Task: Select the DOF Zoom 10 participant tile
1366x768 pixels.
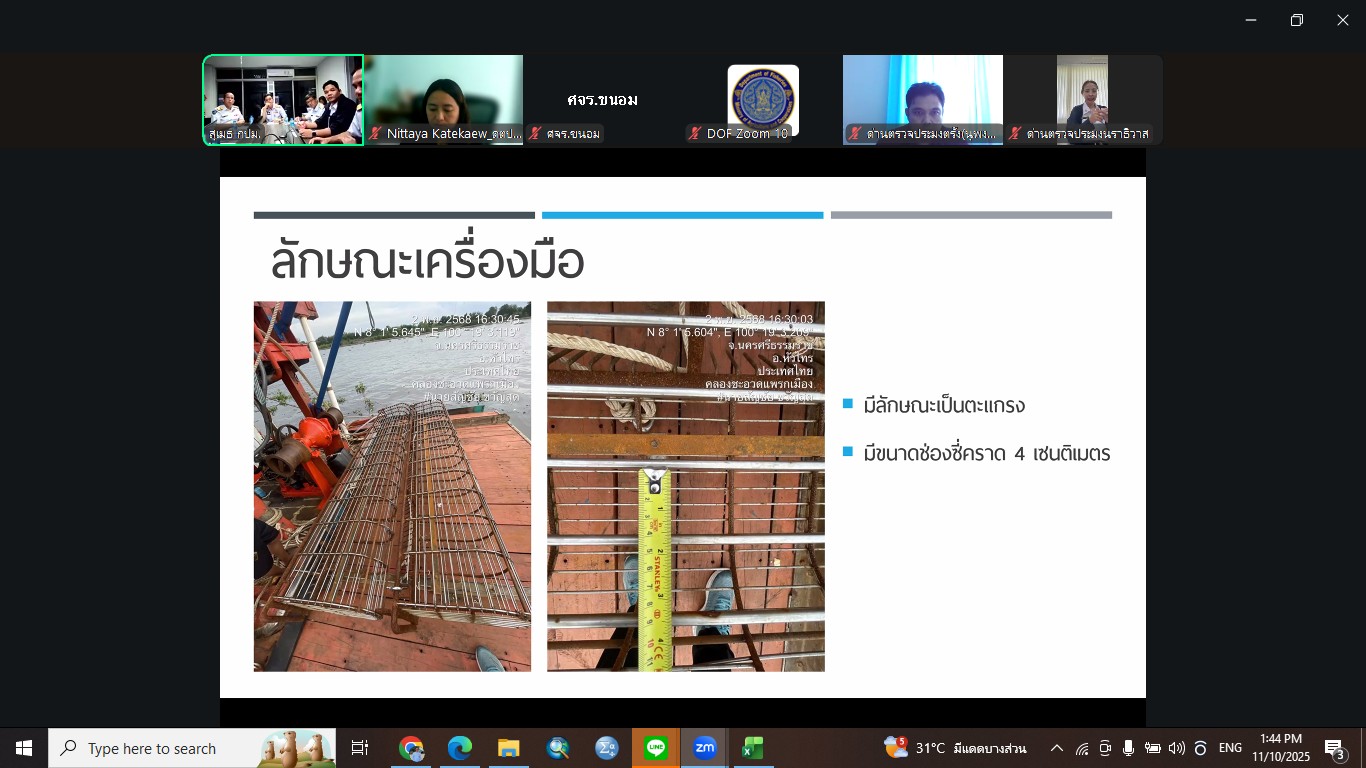Action: click(762, 100)
